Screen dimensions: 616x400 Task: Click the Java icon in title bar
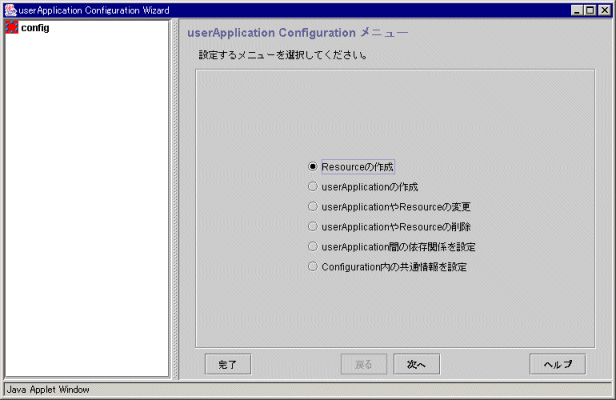tap(11, 10)
